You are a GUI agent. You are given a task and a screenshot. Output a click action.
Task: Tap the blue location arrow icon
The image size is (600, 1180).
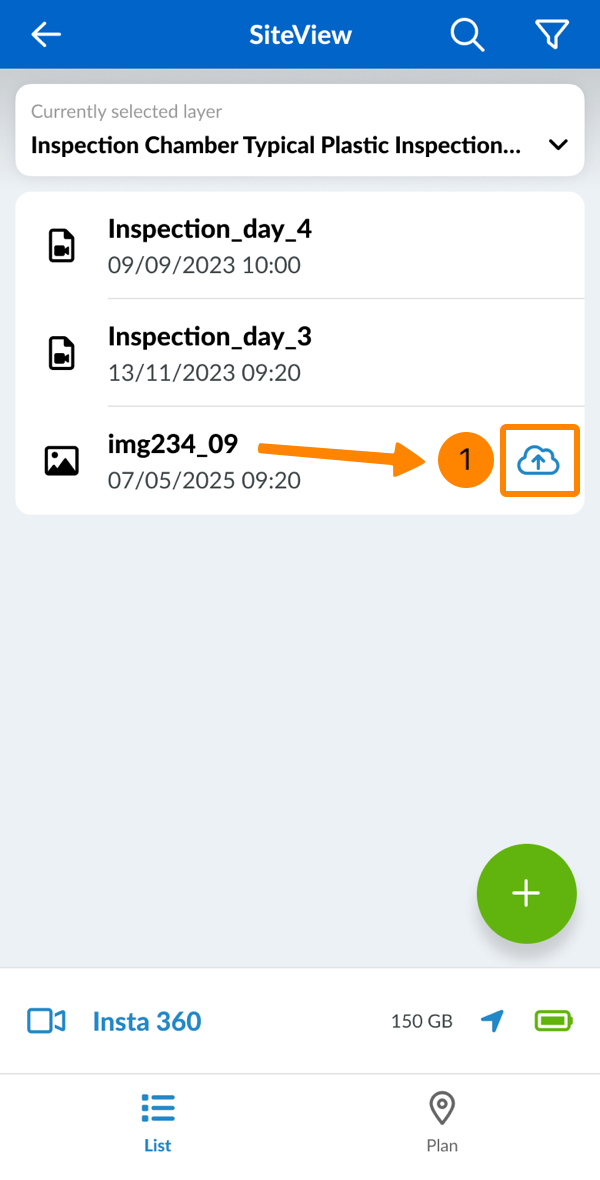[492, 1021]
